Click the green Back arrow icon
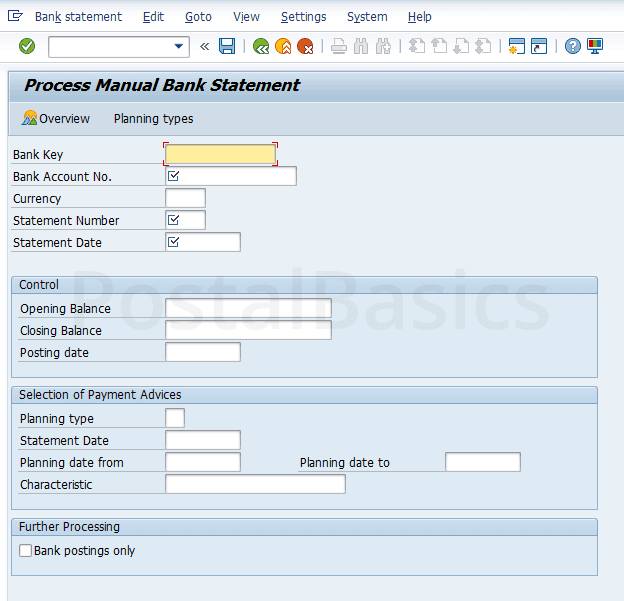The width and height of the screenshot is (624, 601). coord(261,46)
